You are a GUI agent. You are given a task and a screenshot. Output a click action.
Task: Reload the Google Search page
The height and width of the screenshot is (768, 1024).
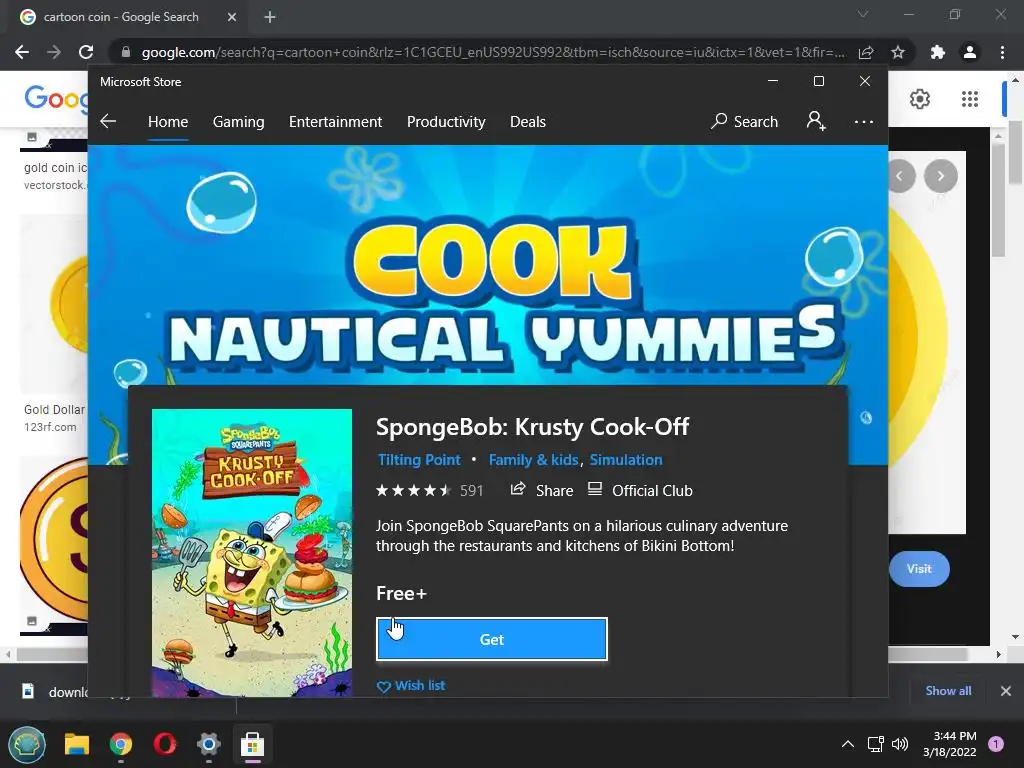[x=86, y=52]
